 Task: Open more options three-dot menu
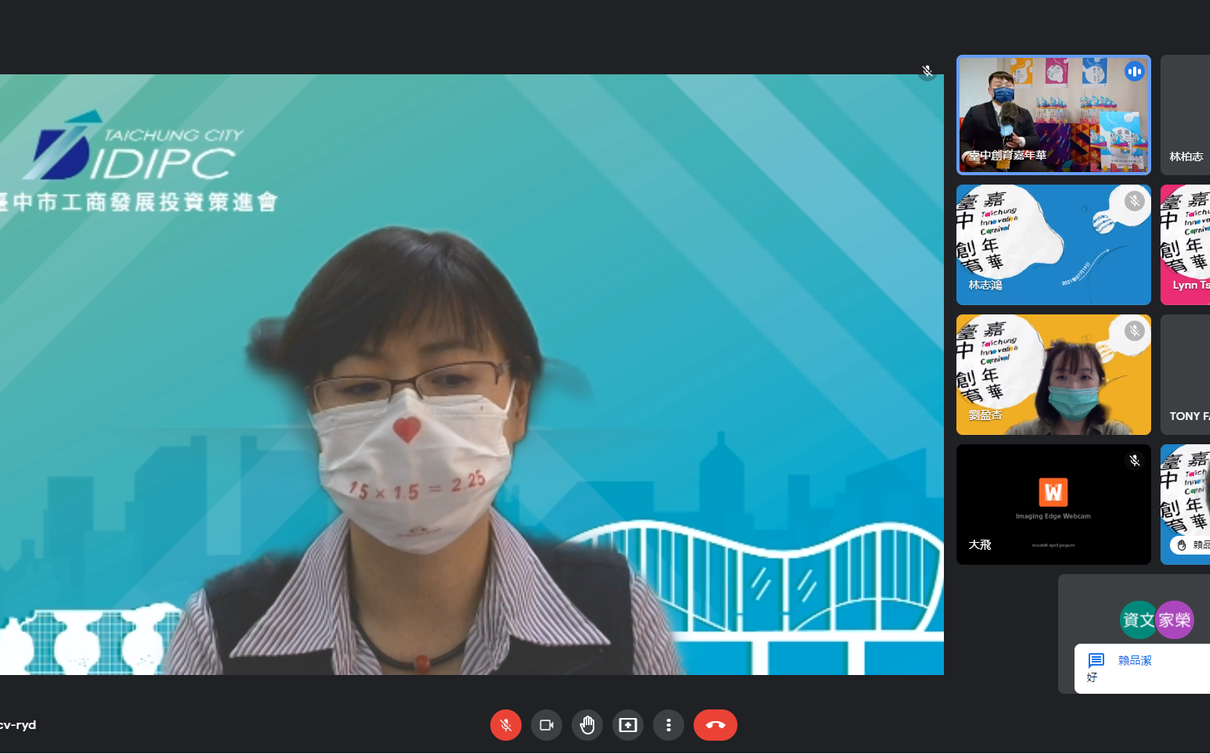pos(669,725)
